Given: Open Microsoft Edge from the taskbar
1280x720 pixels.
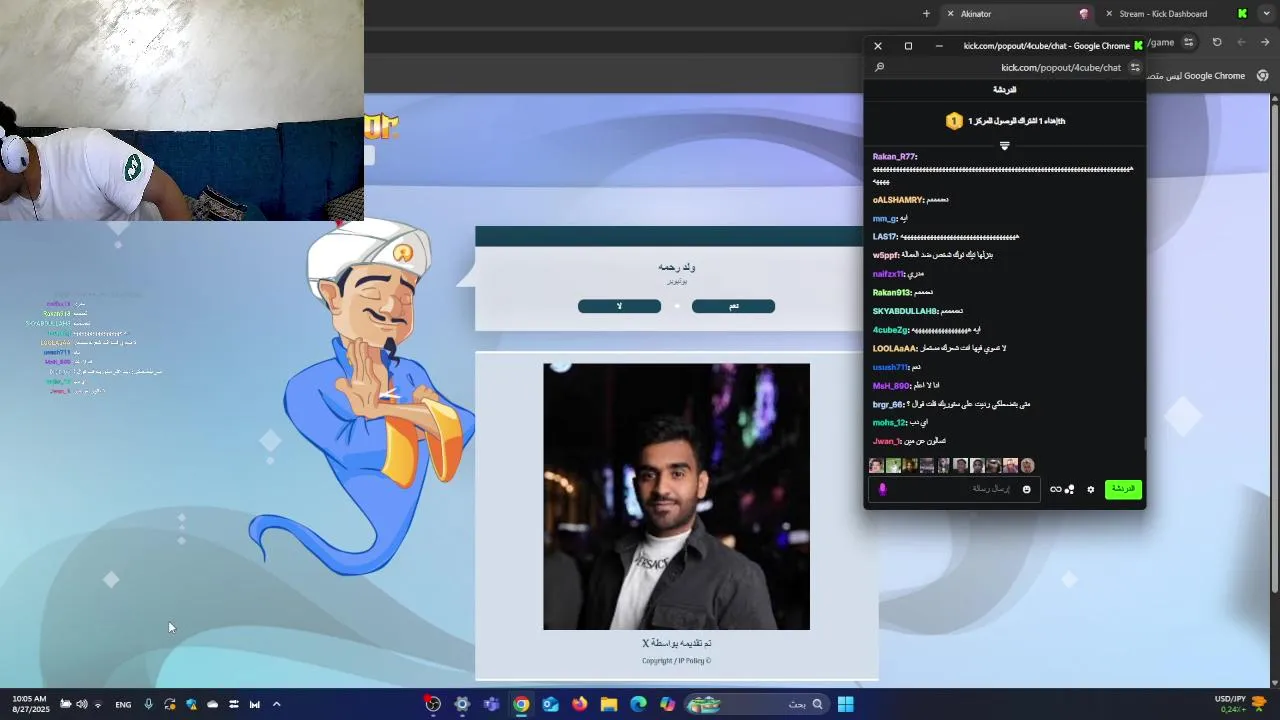Looking at the screenshot, I should point(638,704).
